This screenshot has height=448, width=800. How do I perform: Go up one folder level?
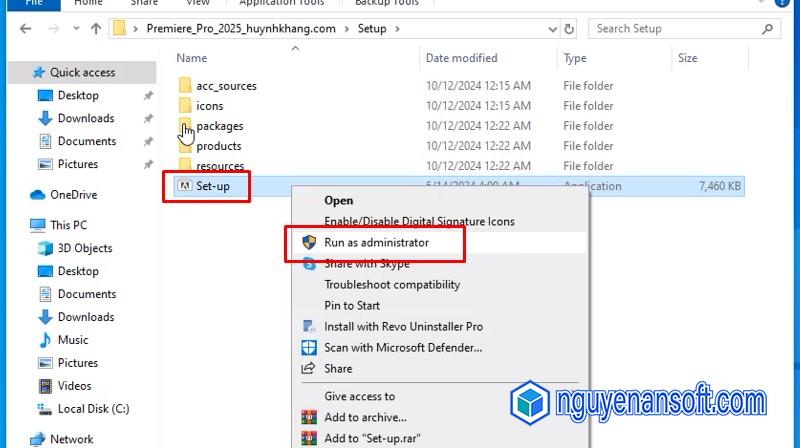point(96,29)
